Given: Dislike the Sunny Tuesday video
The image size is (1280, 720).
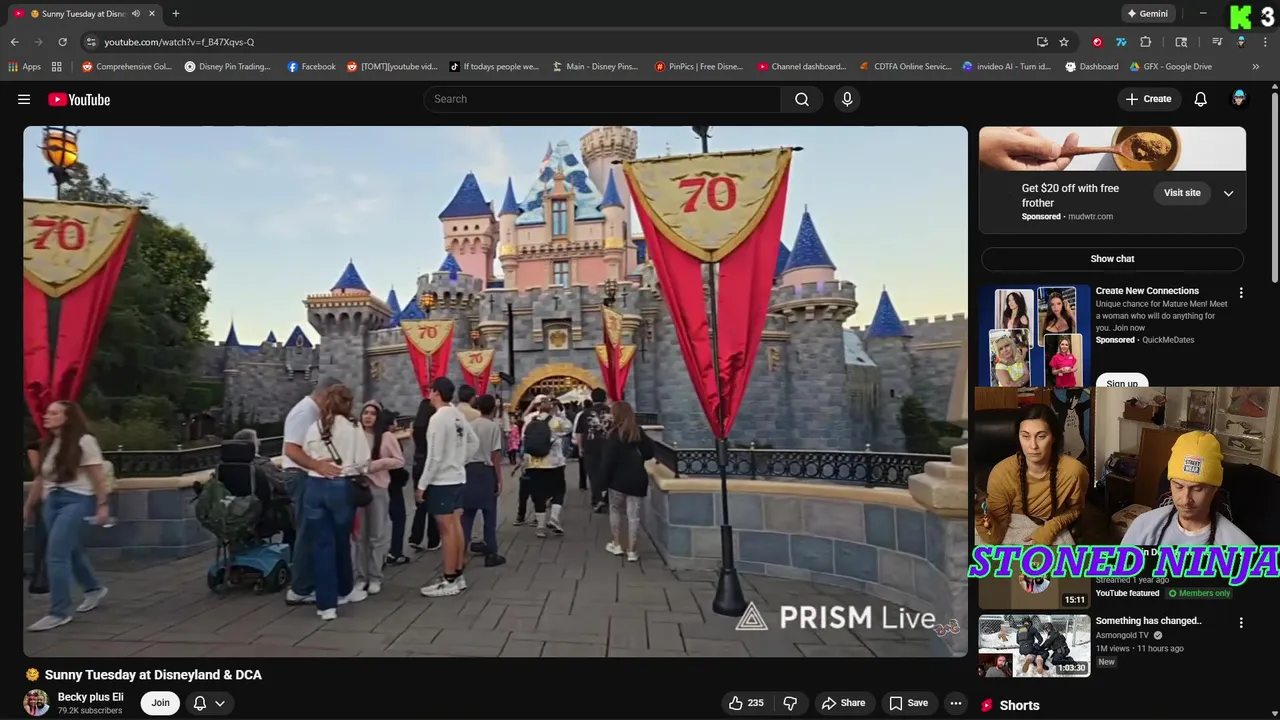Looking at the screenshot, I should pos(790,703).
